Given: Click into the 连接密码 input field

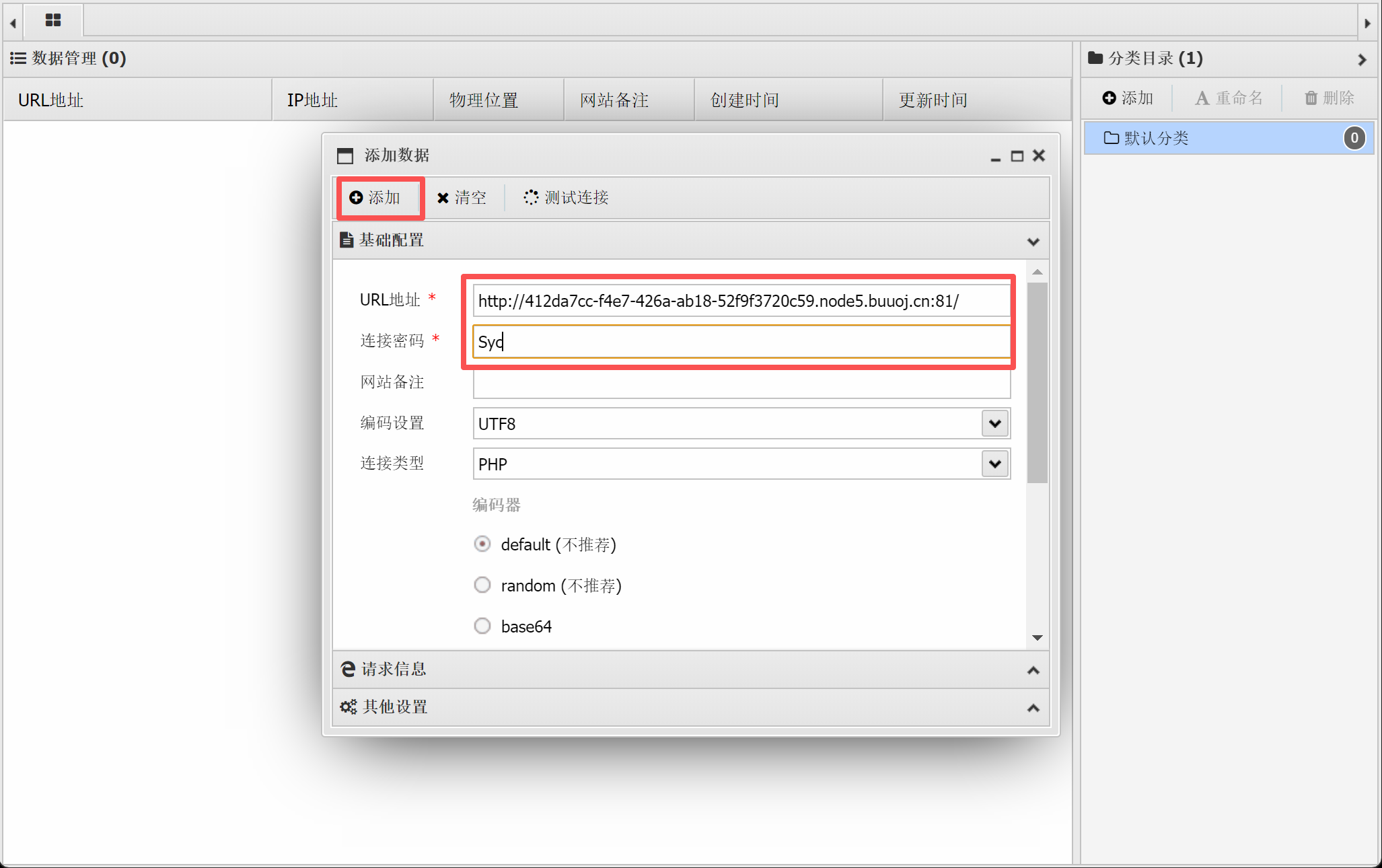Looking at the screenshot, I should click(741, 342).
